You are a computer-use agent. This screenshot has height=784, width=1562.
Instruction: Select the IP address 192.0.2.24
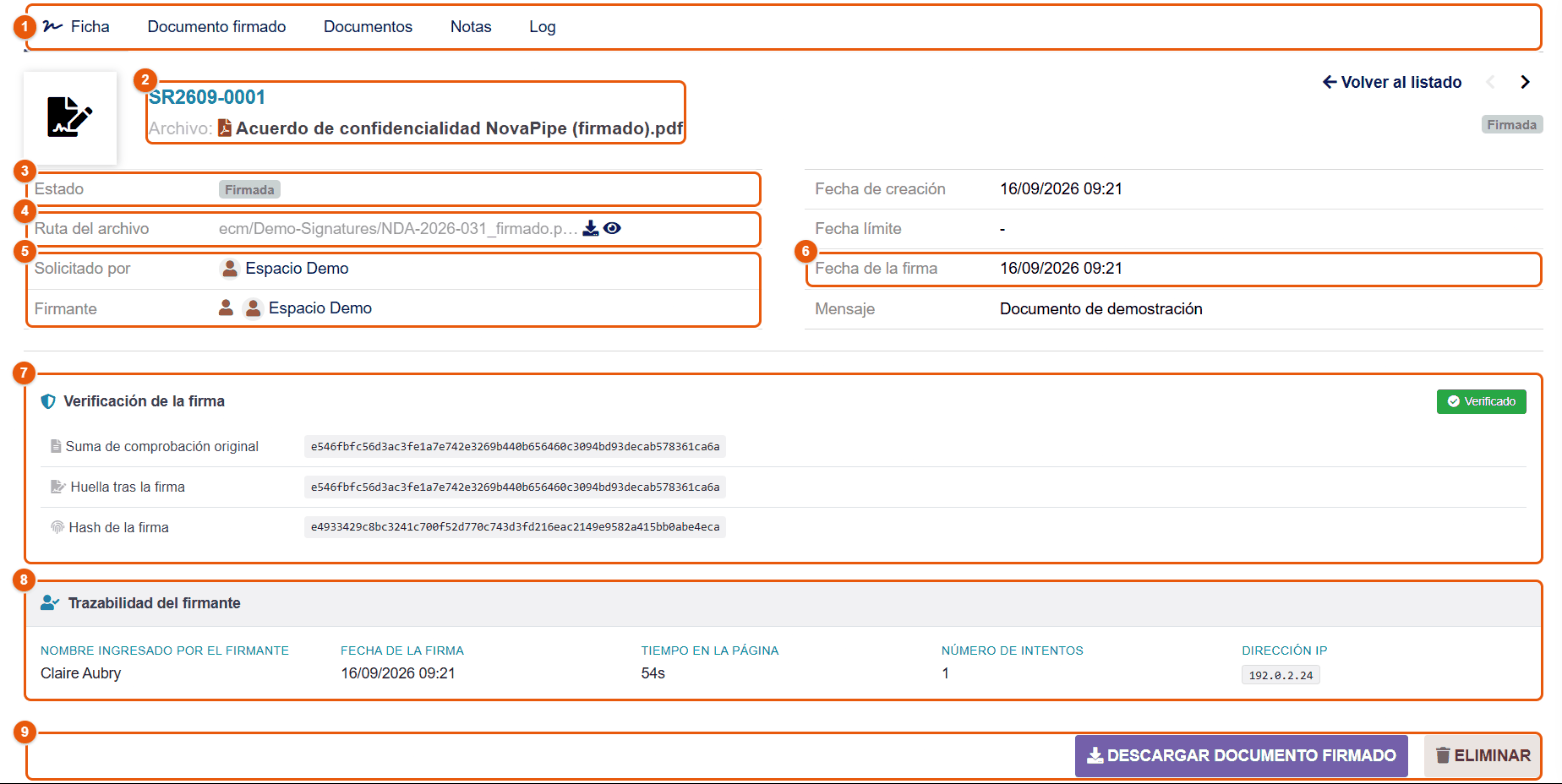(1282, 675)
